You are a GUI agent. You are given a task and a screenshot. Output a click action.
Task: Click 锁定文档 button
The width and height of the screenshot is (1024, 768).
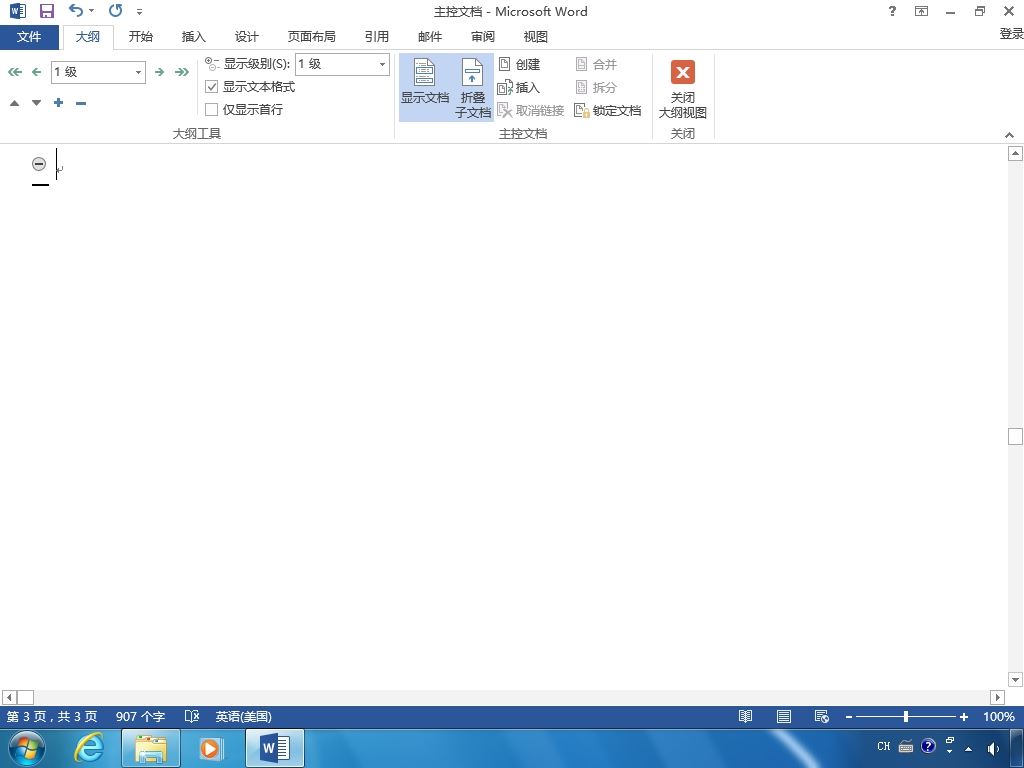(x=607, y=110)
